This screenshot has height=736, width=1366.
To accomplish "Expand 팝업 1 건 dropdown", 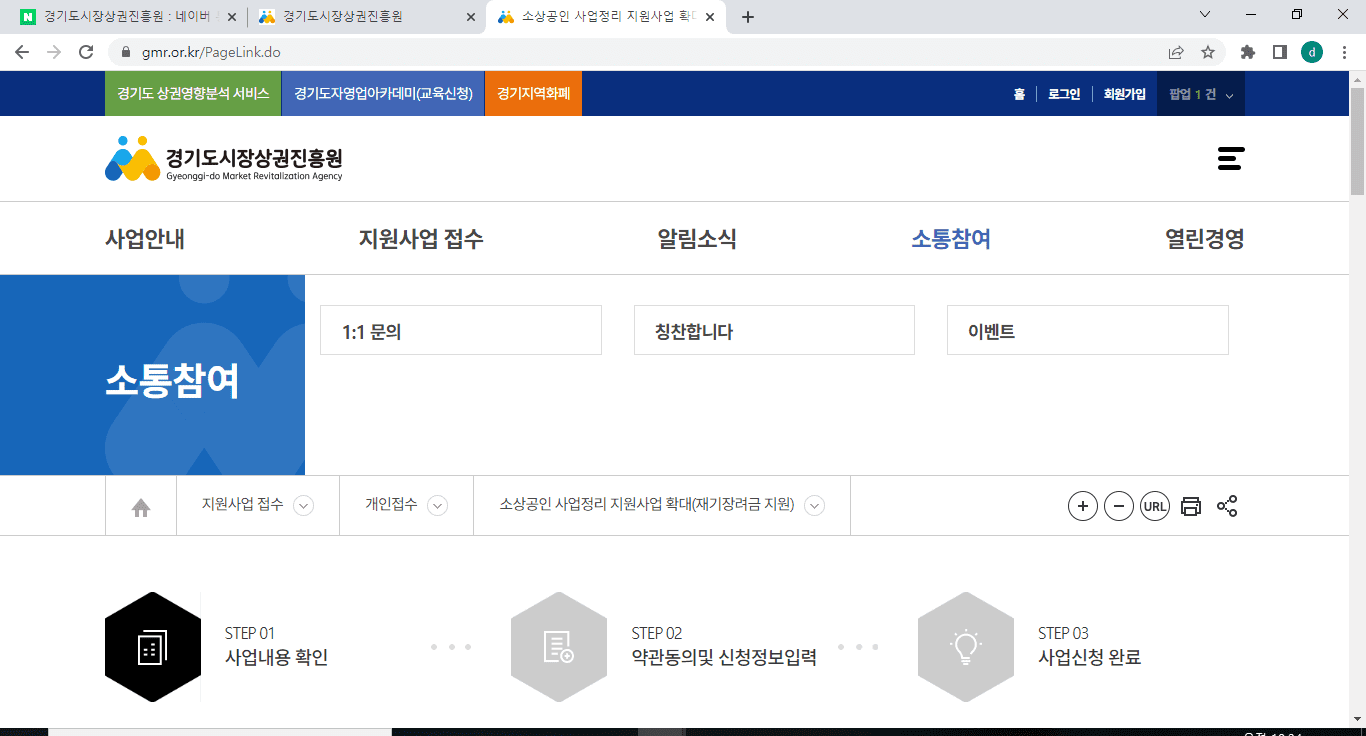I will (x=1201, y=94).
